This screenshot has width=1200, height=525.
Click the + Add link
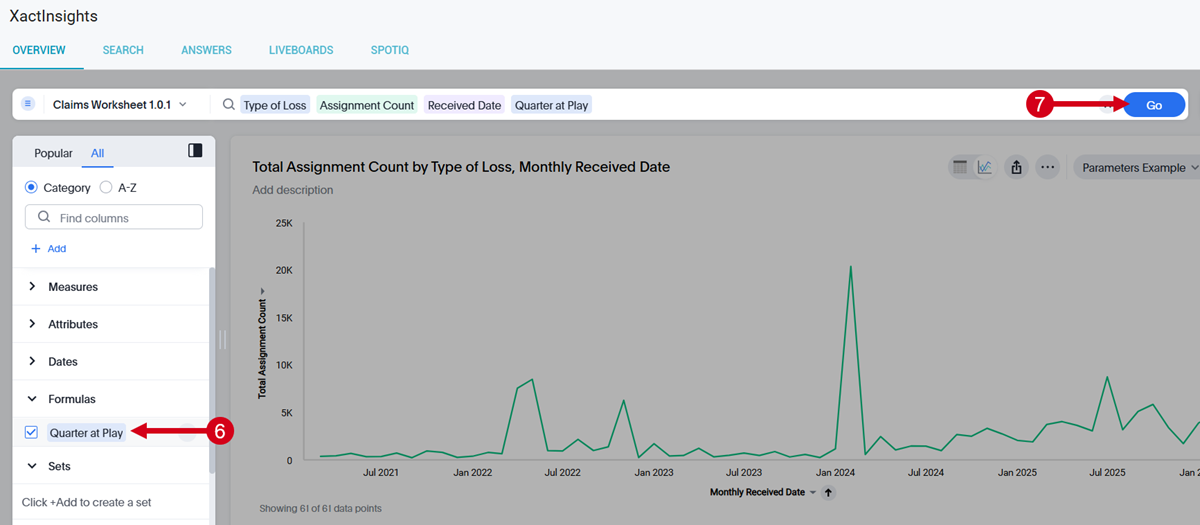pyautogui.click(x=49, y=248)
